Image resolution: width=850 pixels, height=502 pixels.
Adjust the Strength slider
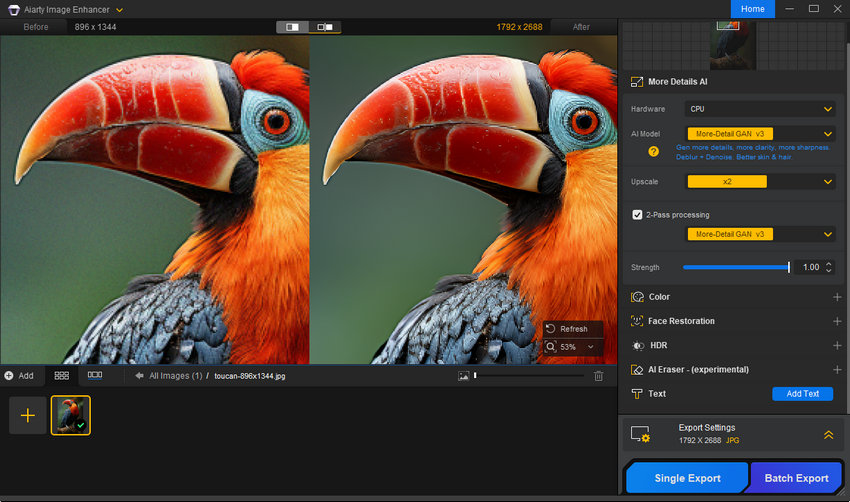click(736, 267)
